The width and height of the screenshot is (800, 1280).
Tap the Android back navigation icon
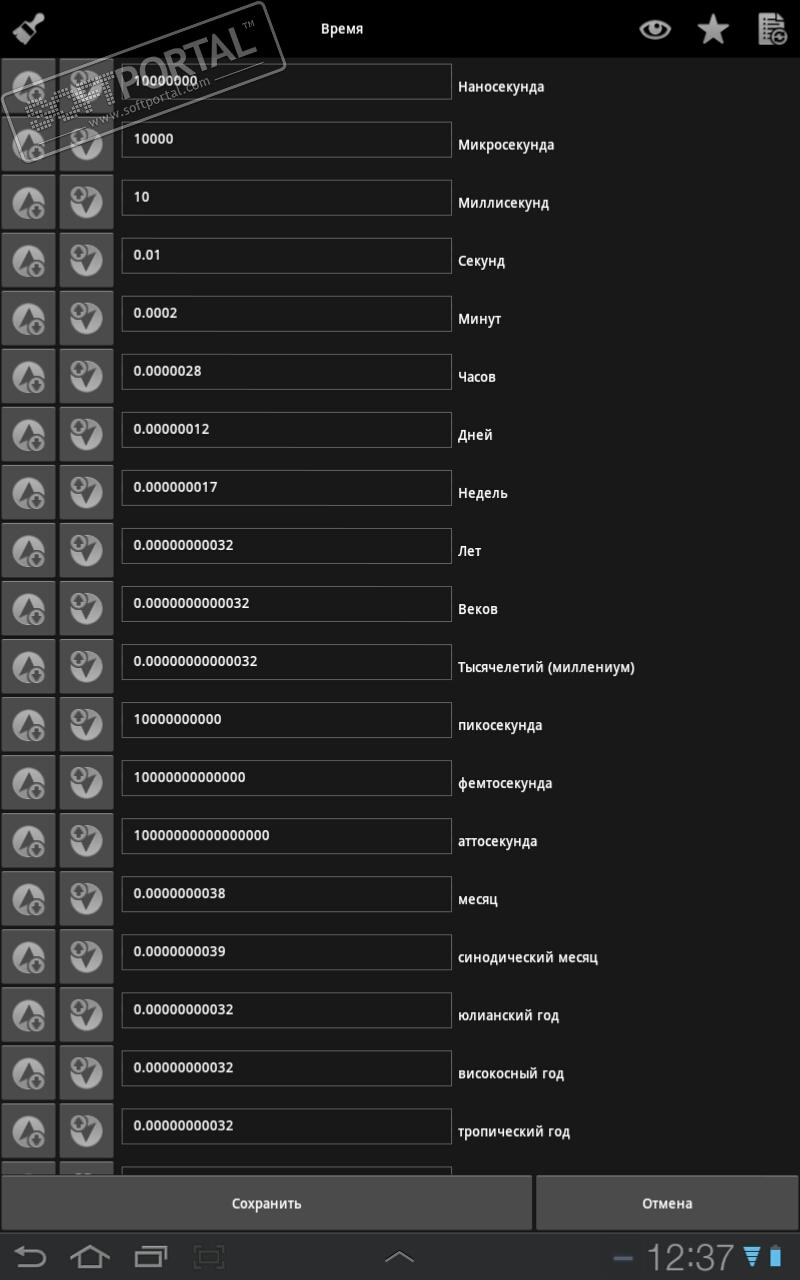[30, 1256]
